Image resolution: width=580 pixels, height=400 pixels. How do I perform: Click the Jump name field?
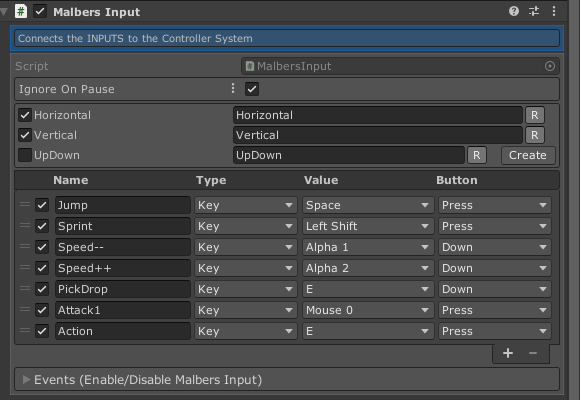coord(123,205)
